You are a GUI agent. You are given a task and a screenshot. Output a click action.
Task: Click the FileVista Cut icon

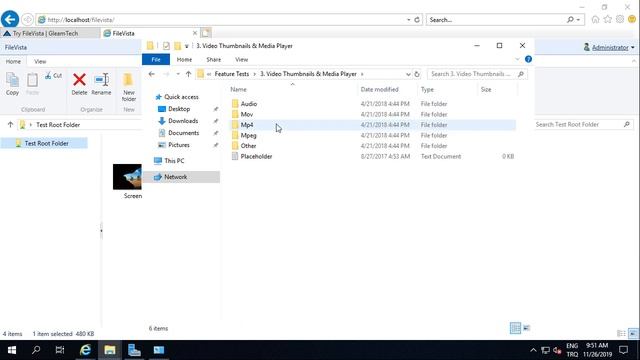(53, 76)
